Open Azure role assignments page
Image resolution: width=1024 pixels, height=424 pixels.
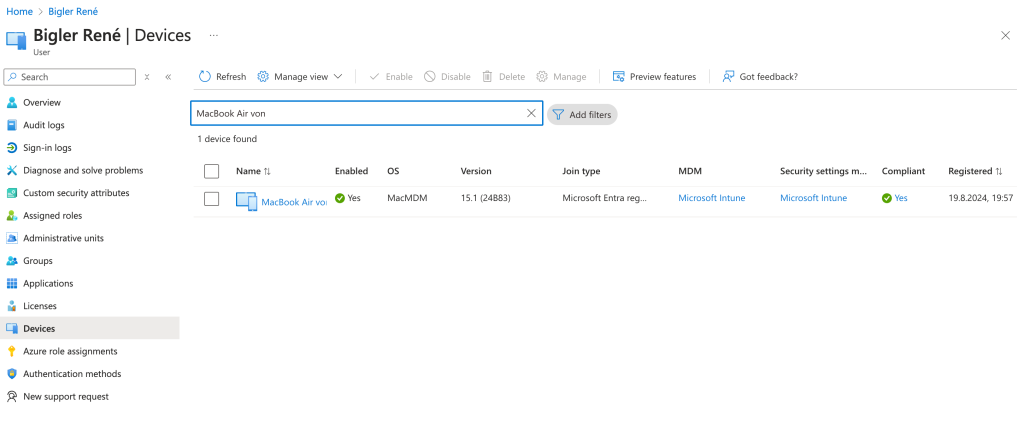point(70,351)
